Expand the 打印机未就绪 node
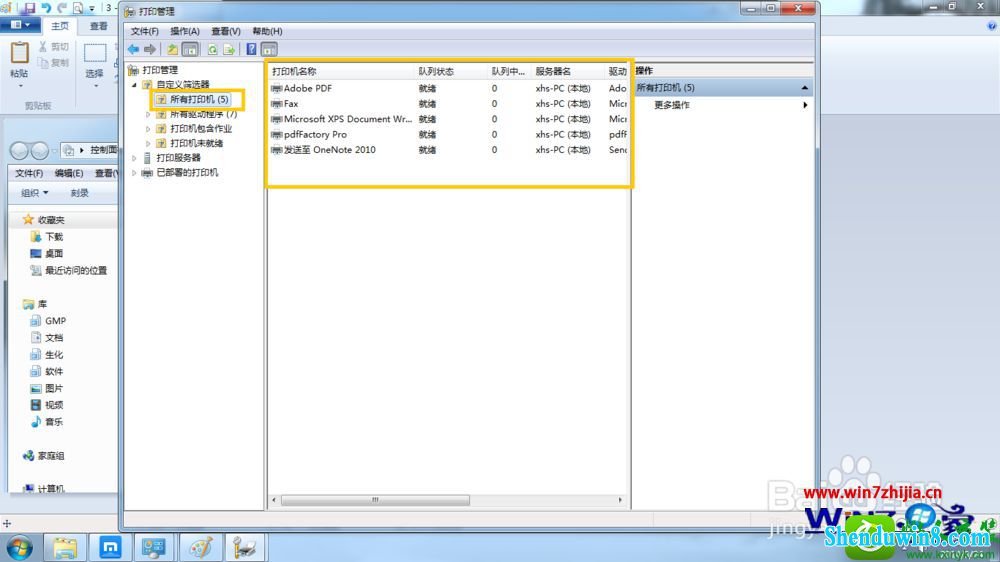1000x562 pixels. (148, 144)
